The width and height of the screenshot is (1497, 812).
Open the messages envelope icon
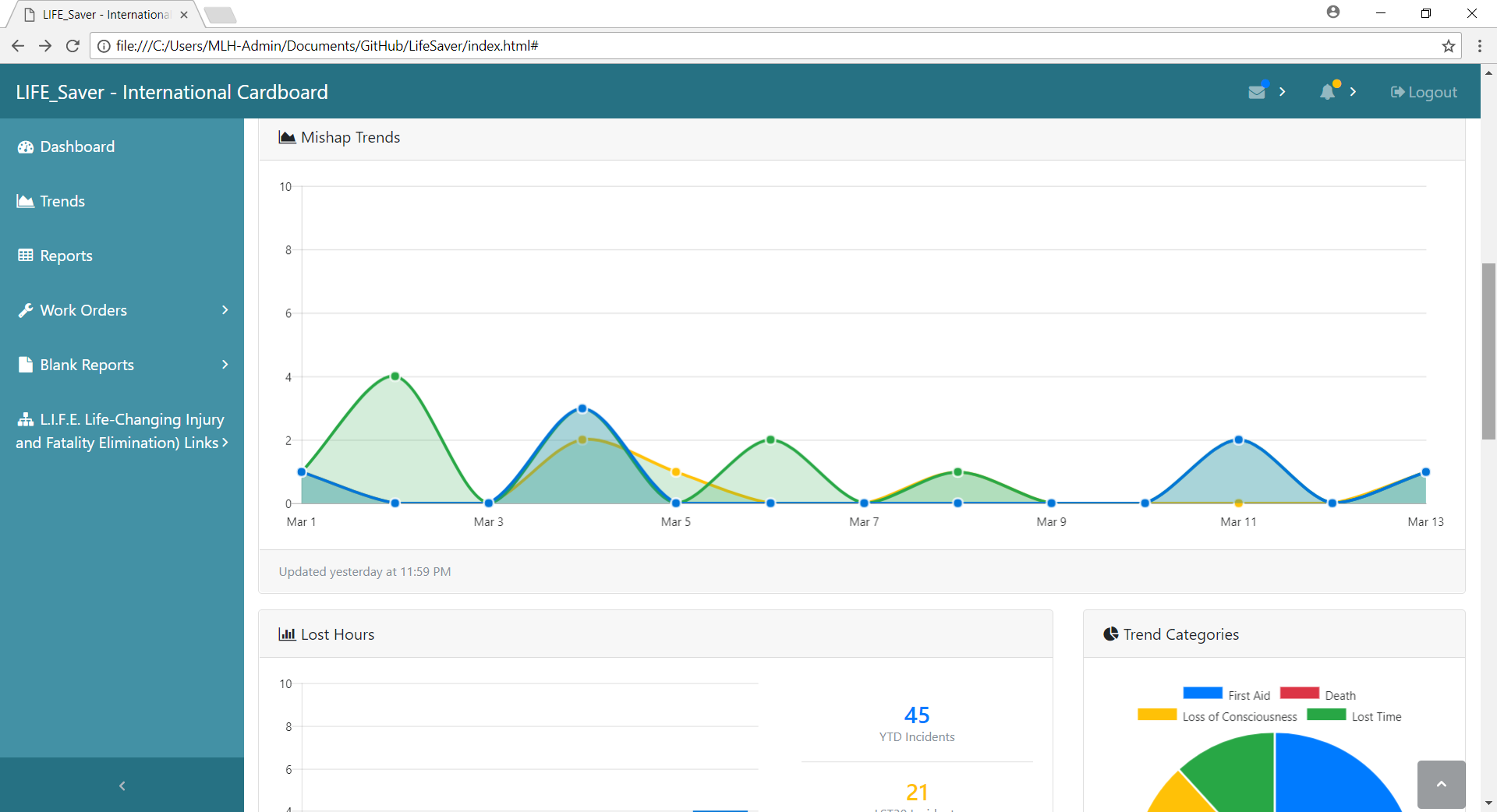click(1257, 92)
